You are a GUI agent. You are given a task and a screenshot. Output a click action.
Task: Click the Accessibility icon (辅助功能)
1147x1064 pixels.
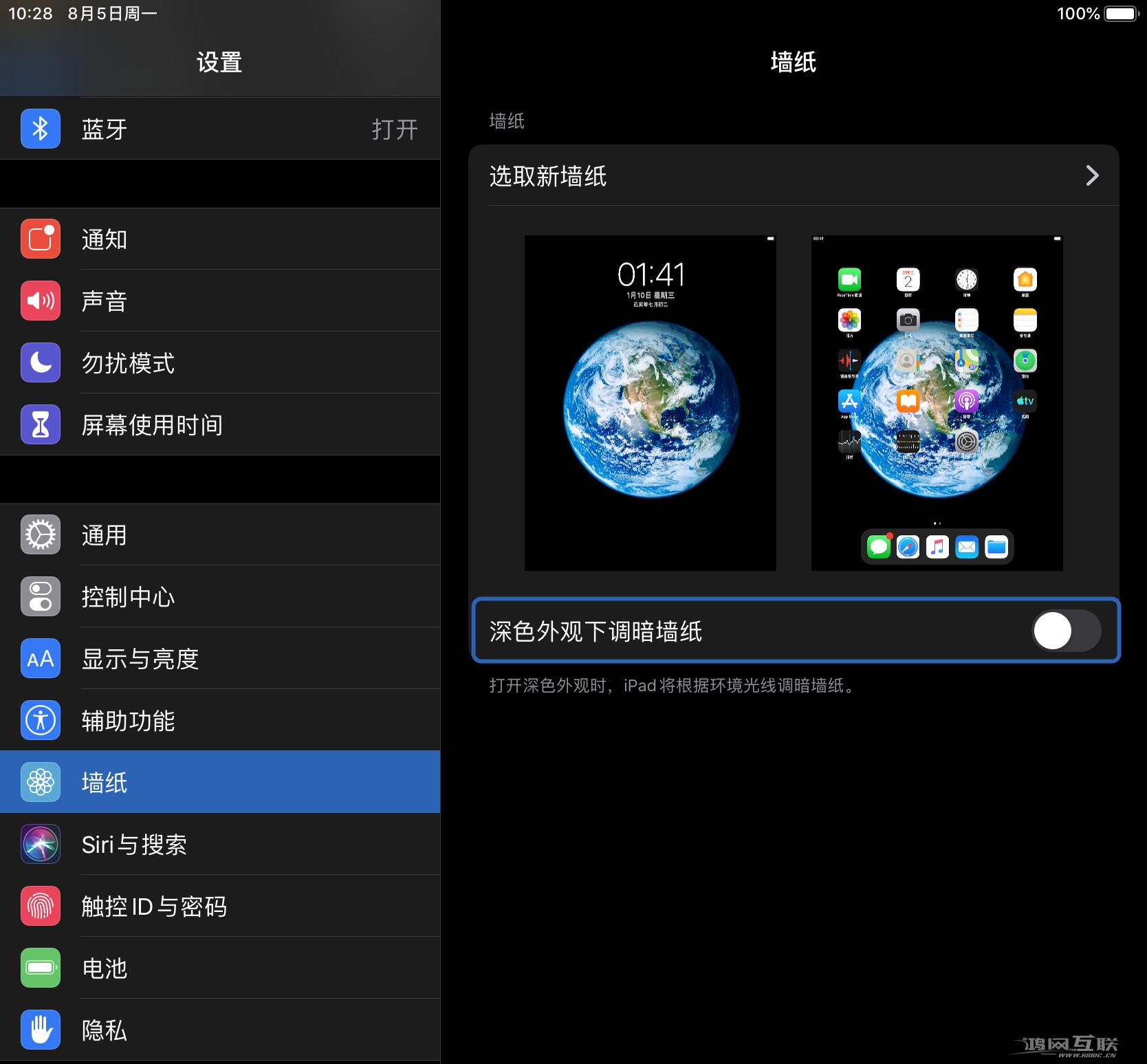coord(40,720)
